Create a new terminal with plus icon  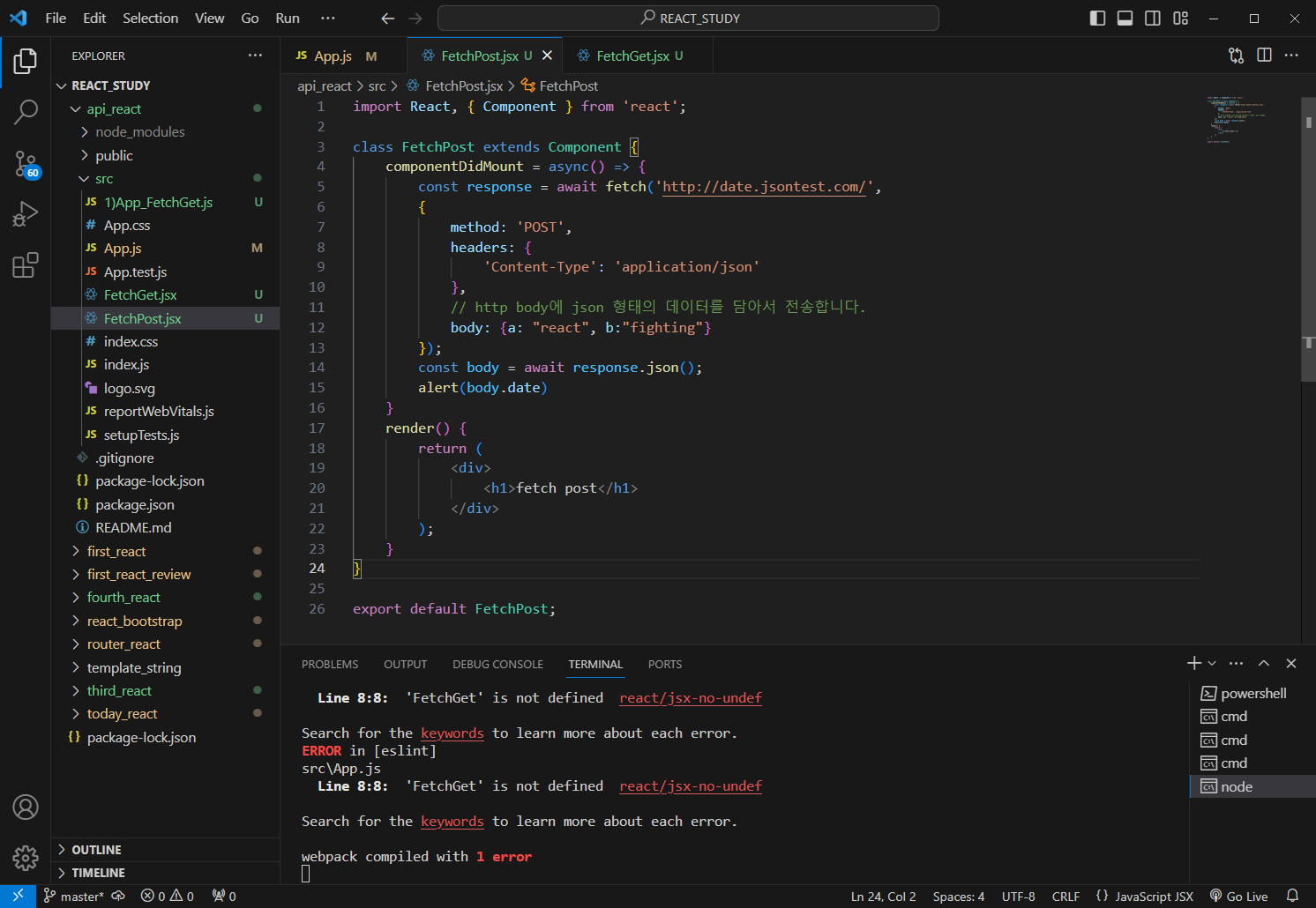click(x=1194, y=663)
